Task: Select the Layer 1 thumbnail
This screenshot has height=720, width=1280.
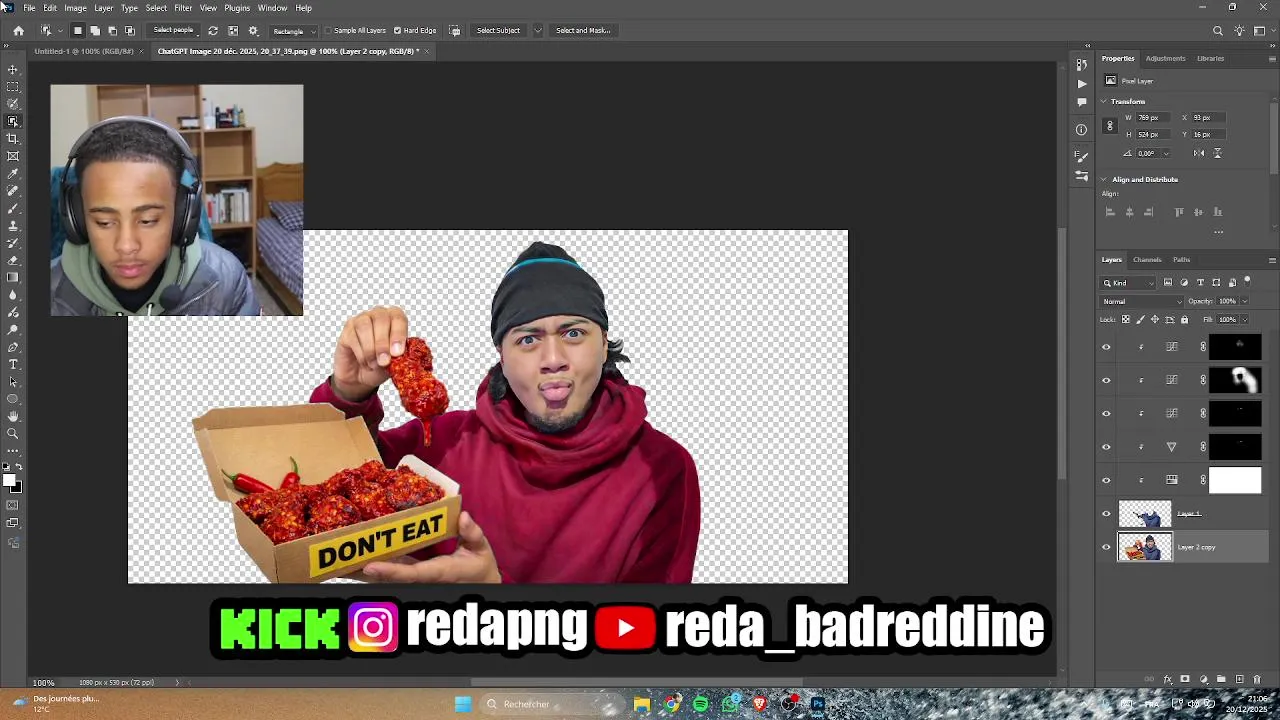Action: pos(1144,514)
